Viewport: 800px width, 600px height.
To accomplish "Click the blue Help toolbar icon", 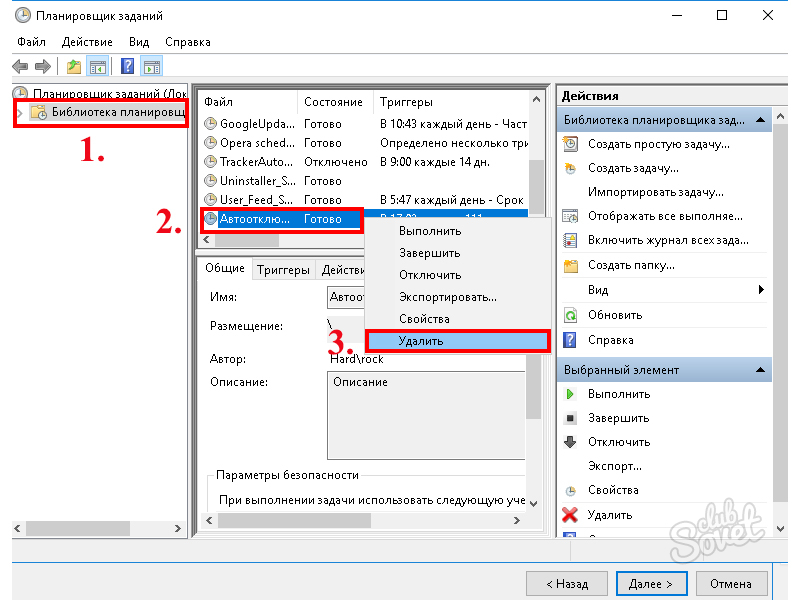I will [x=128, y=67].
